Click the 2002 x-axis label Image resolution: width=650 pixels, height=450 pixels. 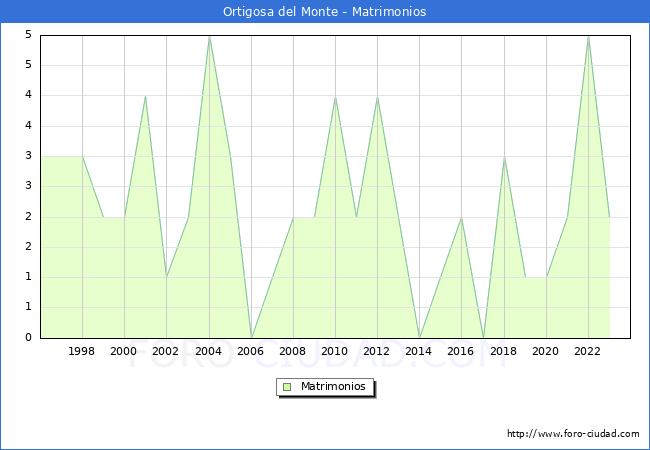pos(166,351)
